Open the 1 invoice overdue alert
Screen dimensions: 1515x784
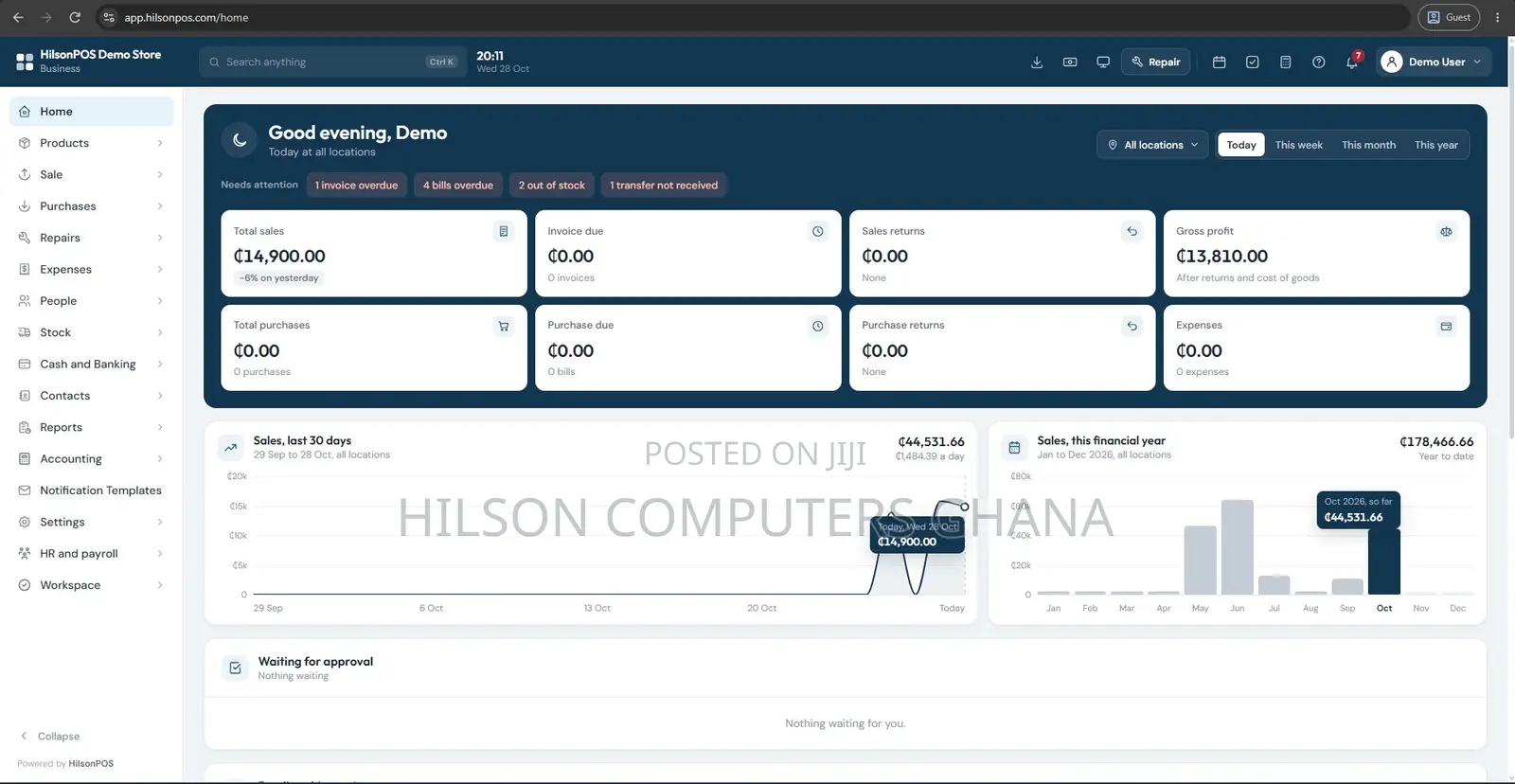coord(356,186)
